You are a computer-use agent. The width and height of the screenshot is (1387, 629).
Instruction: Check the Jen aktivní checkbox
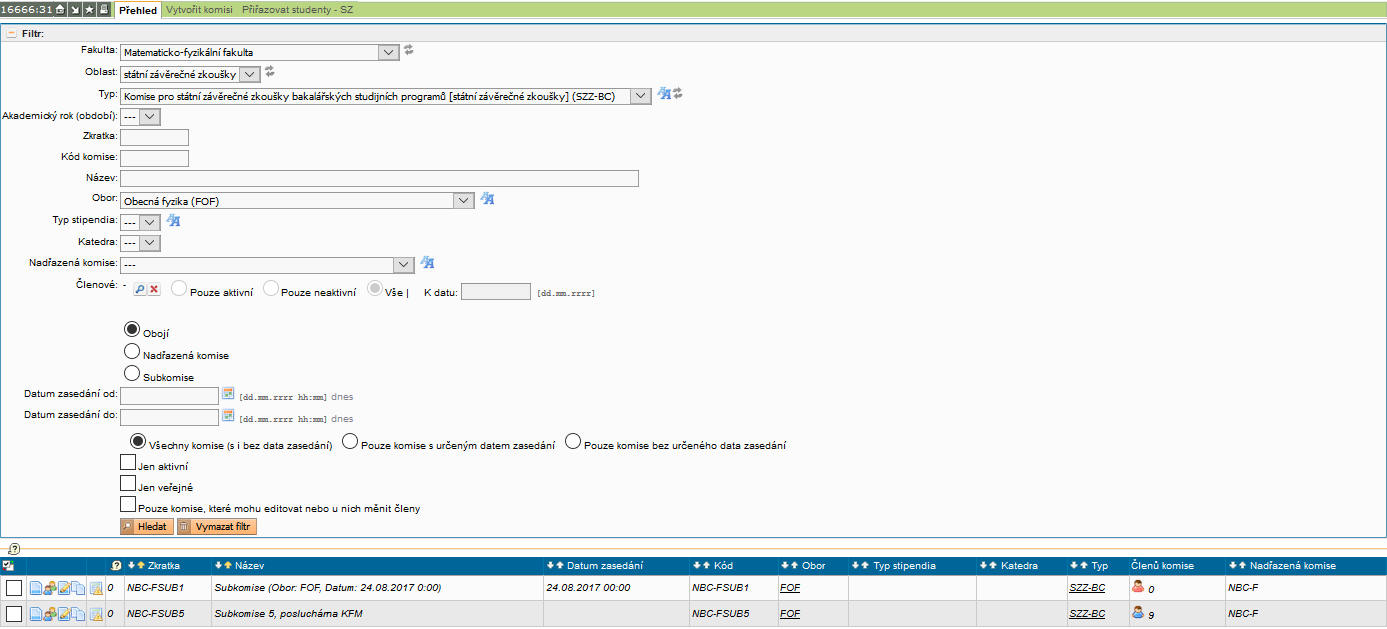127,463
